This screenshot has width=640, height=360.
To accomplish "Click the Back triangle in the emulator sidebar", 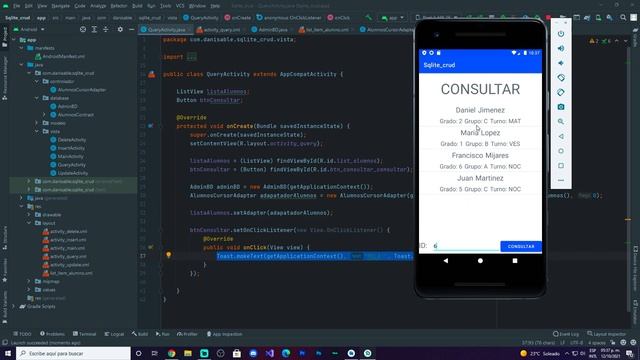I will 561,136.
